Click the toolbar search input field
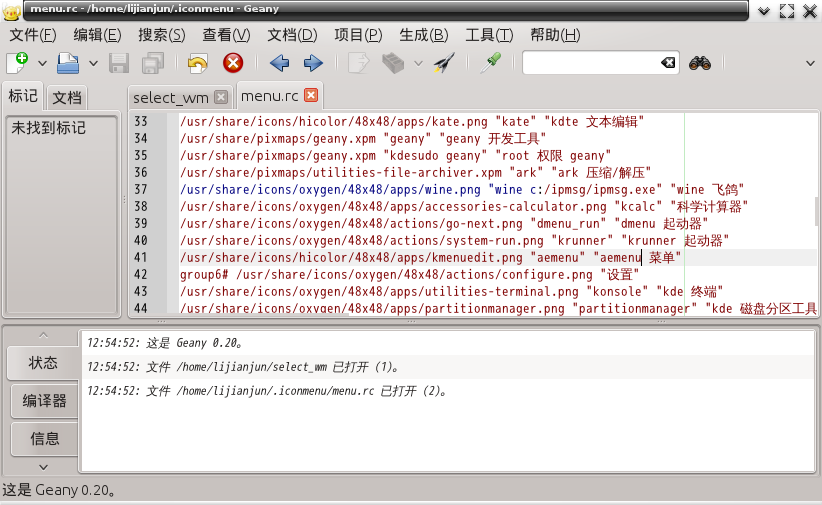822x505 pixels. click(591, 63)
